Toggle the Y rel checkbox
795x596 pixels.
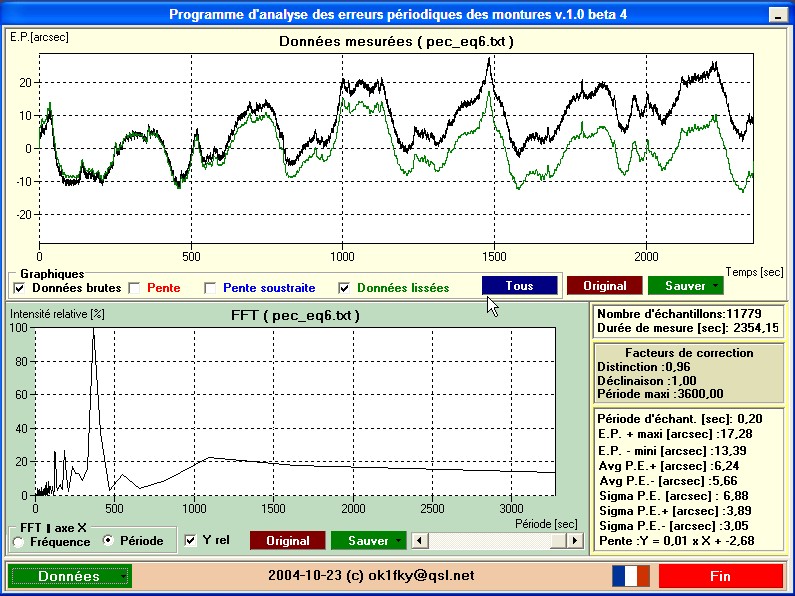(190, 540)
